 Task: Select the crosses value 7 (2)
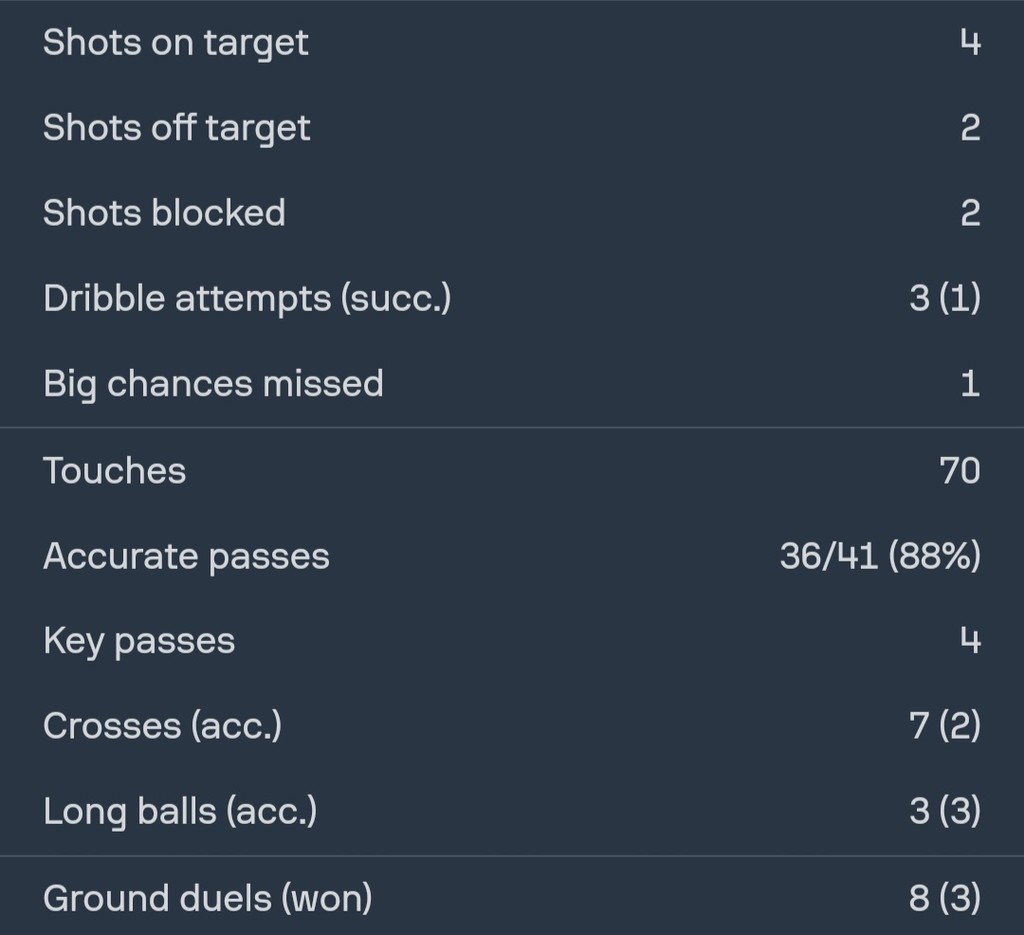point(945,726)
